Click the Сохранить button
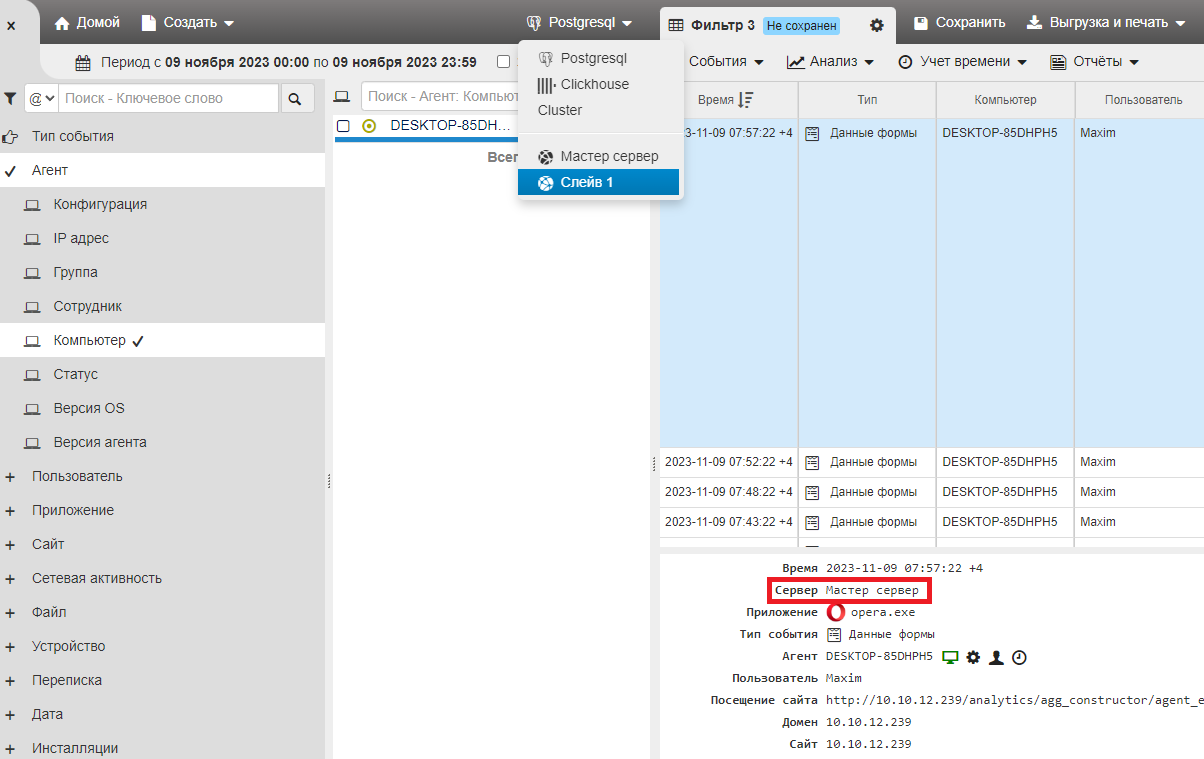 coord(959,22)
